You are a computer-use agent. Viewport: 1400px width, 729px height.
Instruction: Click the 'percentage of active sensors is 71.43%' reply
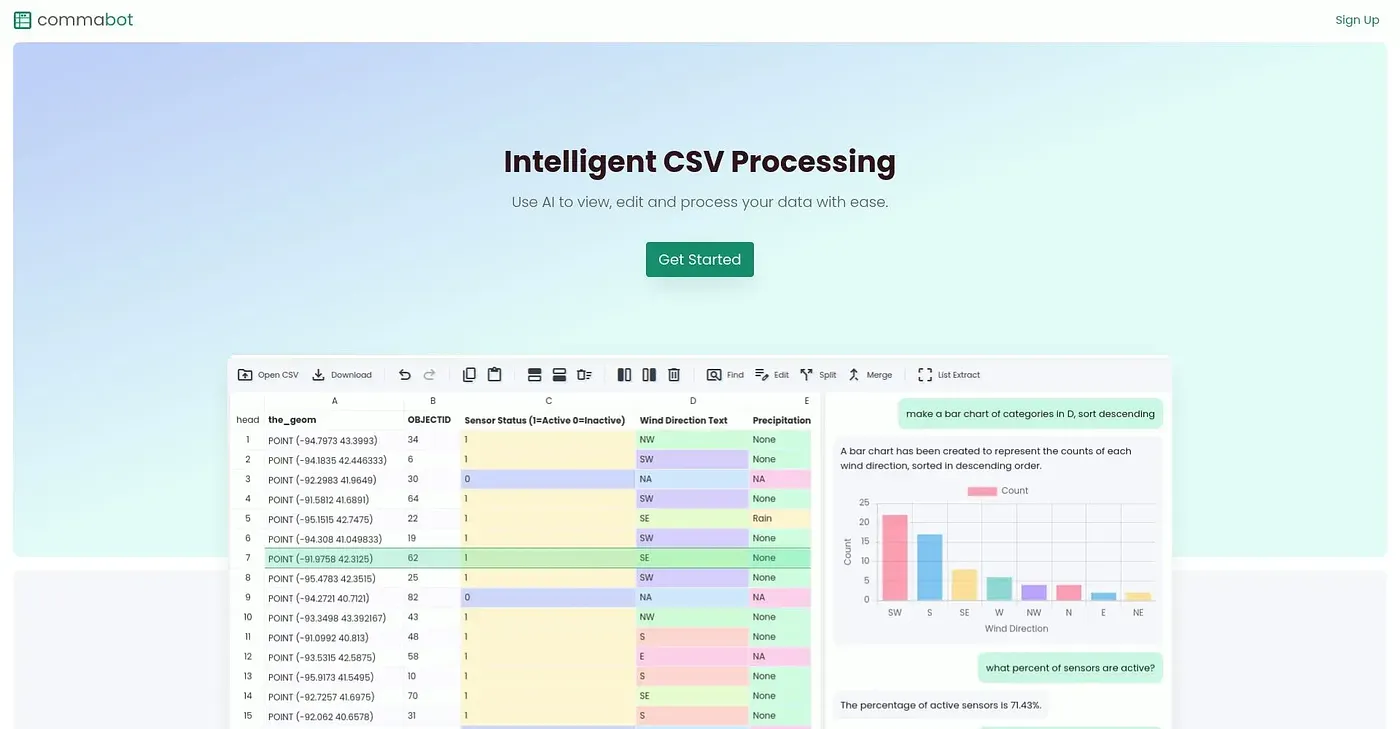[x=941, y=705]
